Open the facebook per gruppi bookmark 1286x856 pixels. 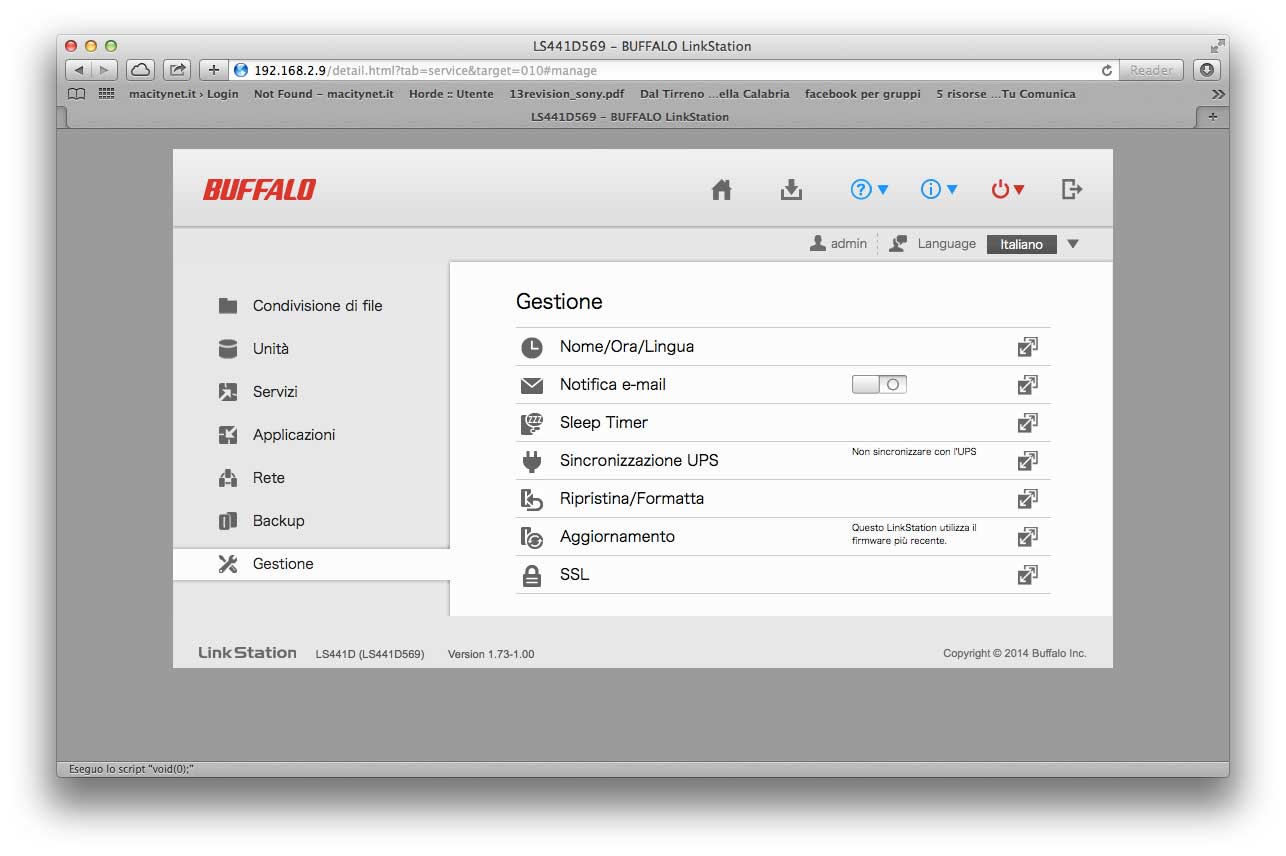[863, 94]
